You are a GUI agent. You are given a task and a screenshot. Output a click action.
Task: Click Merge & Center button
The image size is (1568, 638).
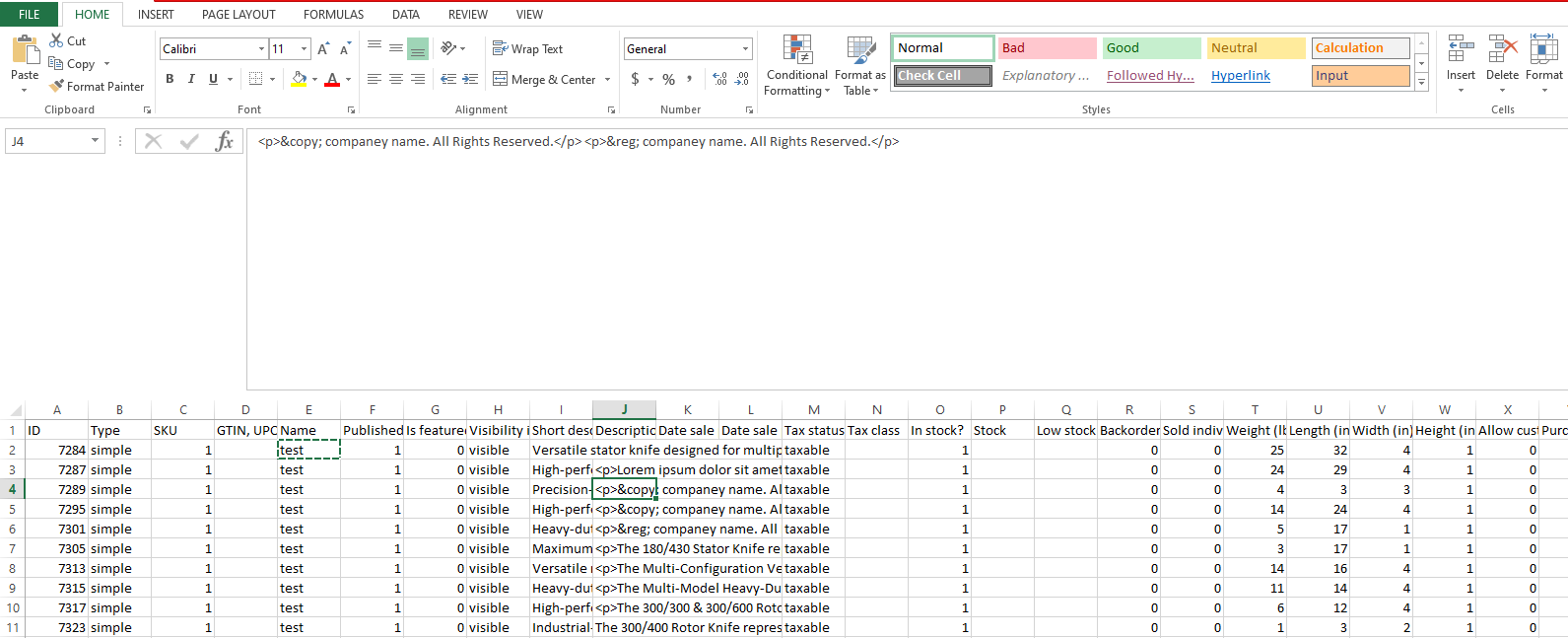click(x=545, y=79)
